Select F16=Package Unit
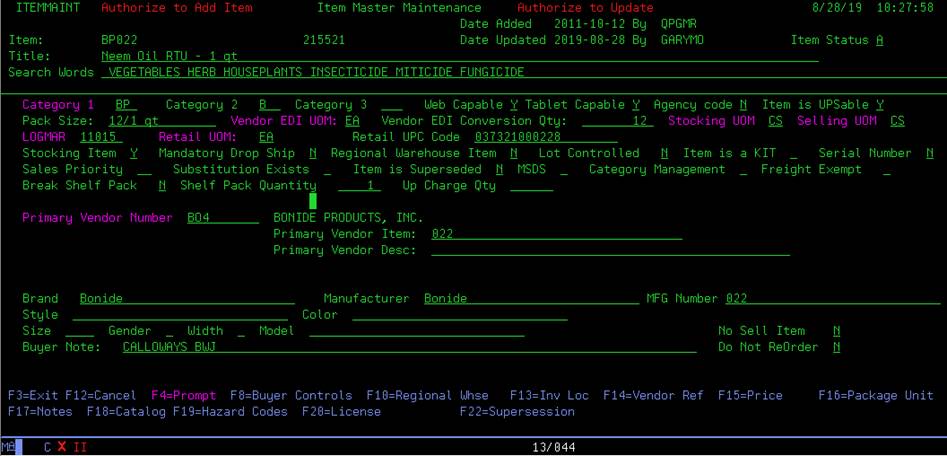This screenshot has height=456, width=947. point(875,395)
